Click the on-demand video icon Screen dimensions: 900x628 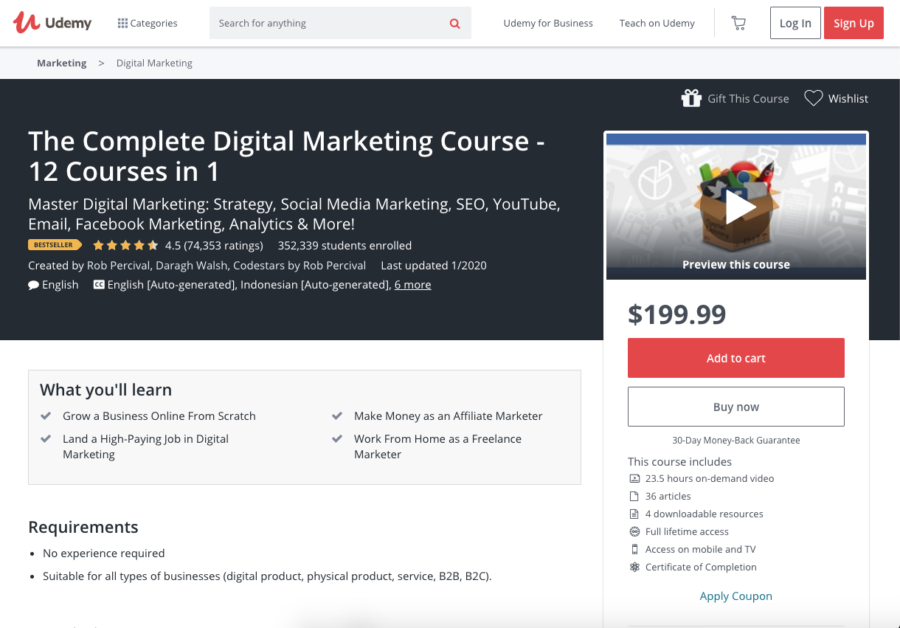point(634,478)
